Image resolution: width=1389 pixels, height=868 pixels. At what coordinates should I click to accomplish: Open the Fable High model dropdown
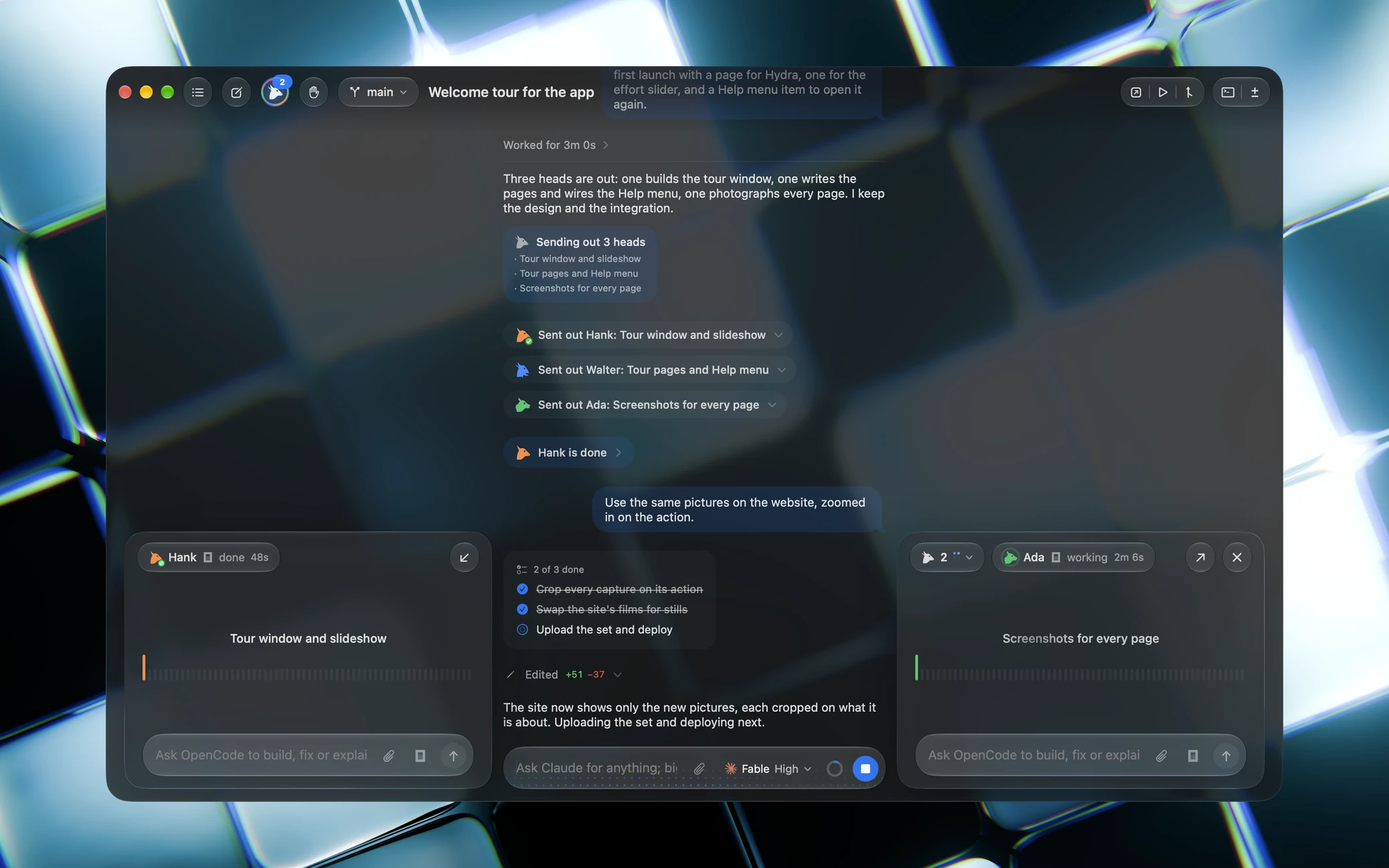[x=768, y=769]
